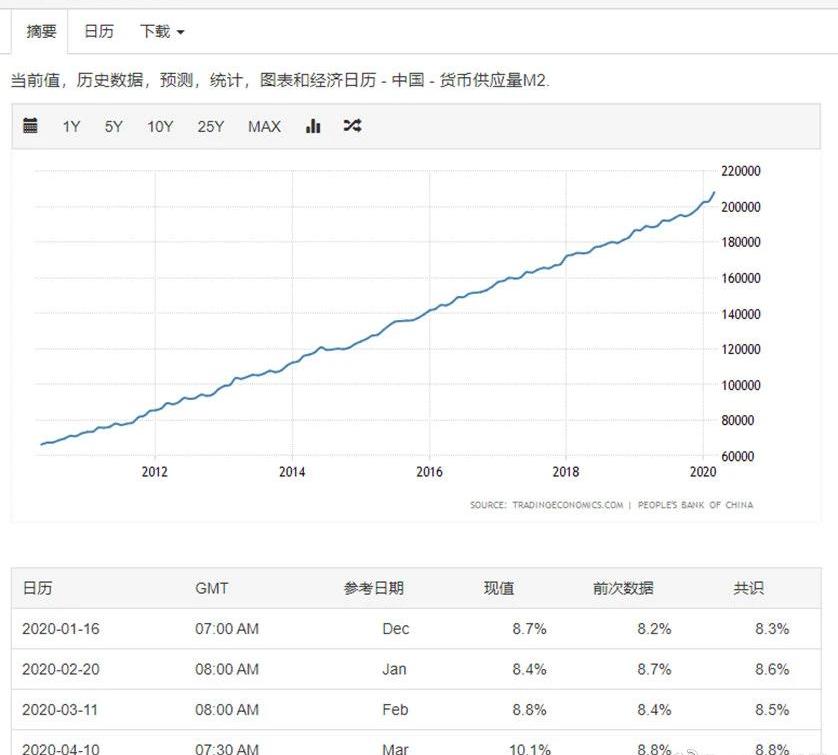838x755 pixels.
Task: Open the 下载 dropdown menu
Action: pos(162,31)
